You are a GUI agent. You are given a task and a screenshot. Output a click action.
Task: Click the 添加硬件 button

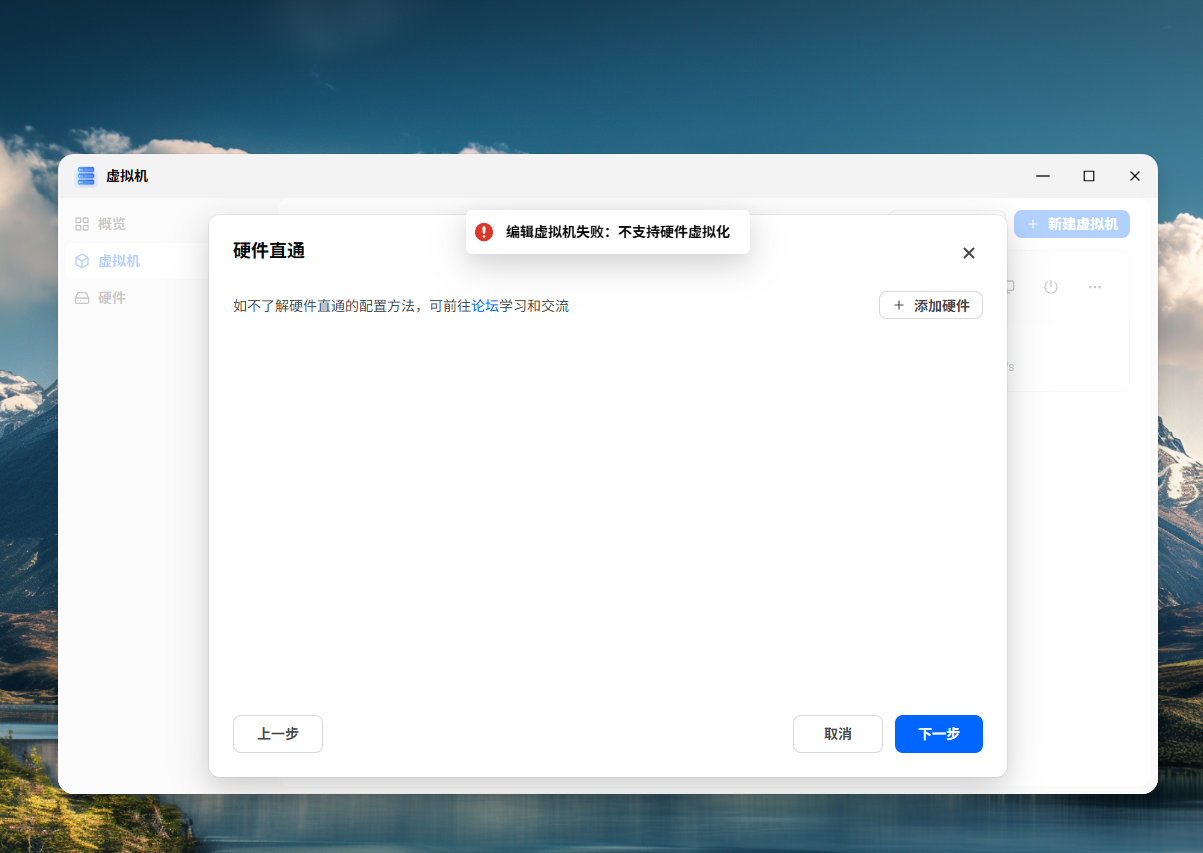tap(931, 305)
